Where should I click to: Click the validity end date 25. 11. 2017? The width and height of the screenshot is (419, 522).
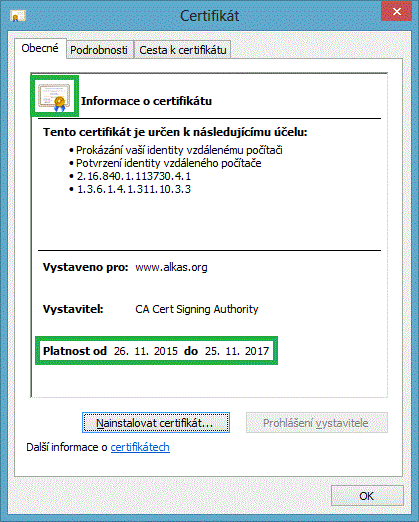pyautogui.click(x=237, y=351)
